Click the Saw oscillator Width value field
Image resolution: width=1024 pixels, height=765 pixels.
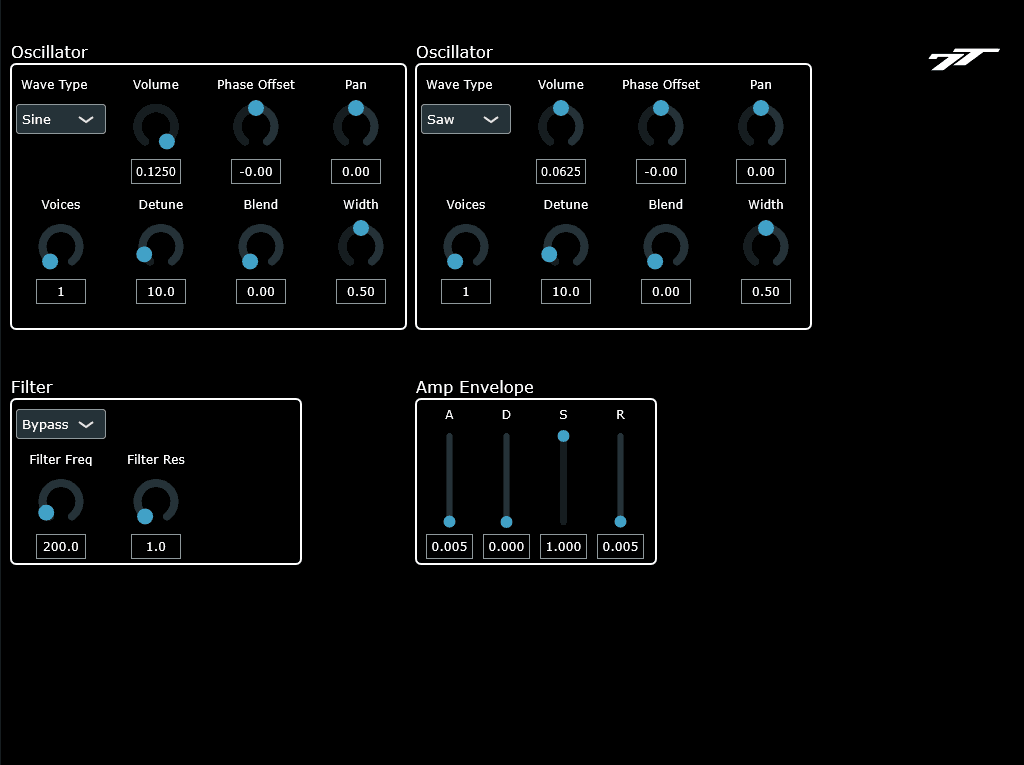pyautogui.click(x=765, y=291)
